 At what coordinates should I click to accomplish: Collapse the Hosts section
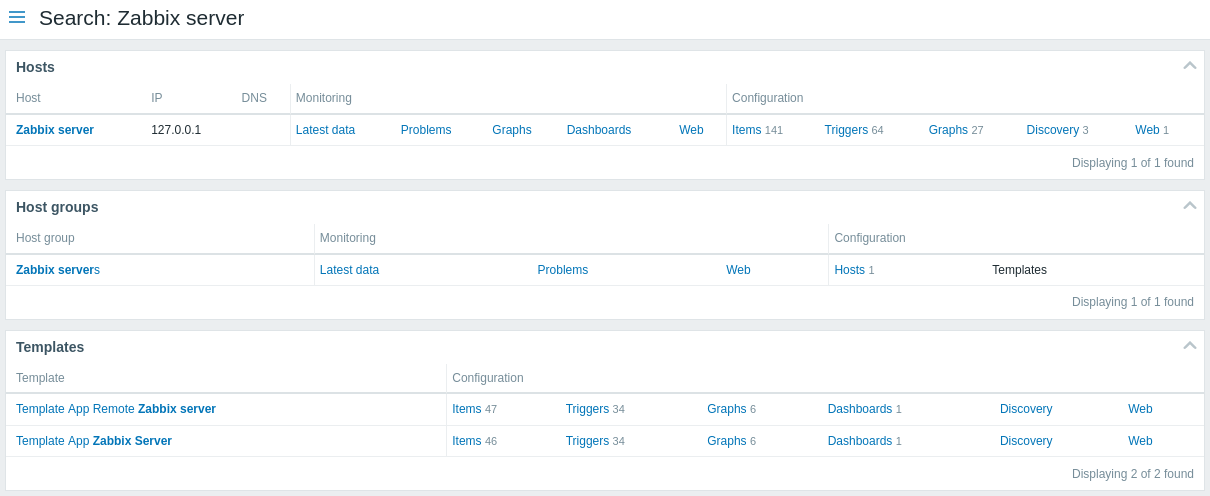1190,66
